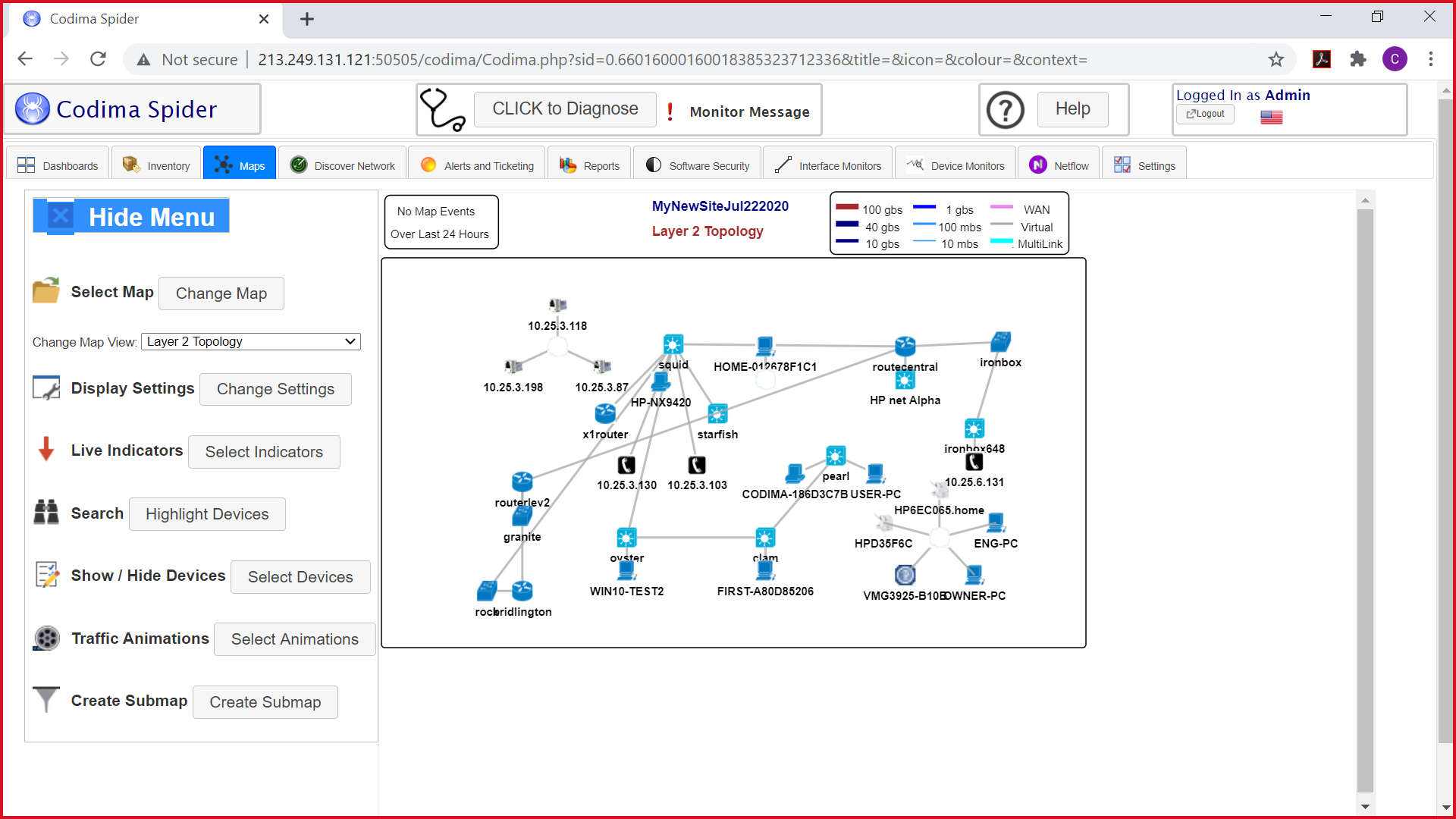Click the inner map scrollbar thumb
The height and width of the screenshot is (819, 1456).
pos(1365,500)
